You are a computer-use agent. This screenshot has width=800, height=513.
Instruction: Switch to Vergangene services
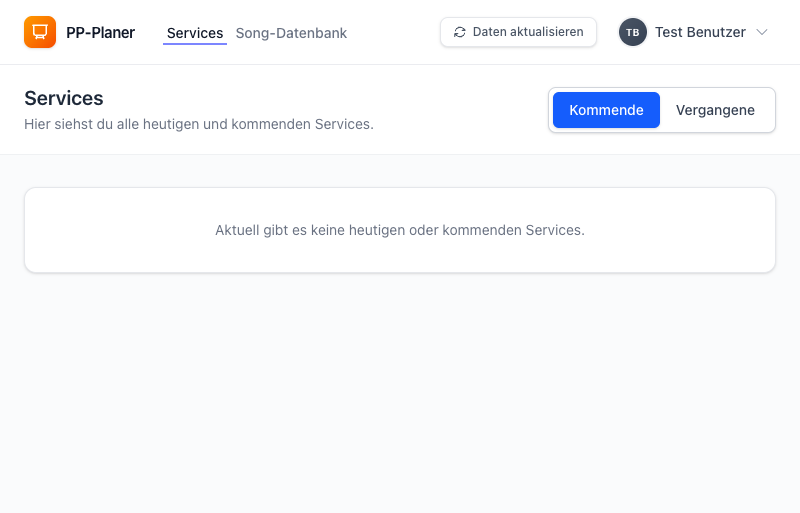pyautogui.click(x=715, y=110)
